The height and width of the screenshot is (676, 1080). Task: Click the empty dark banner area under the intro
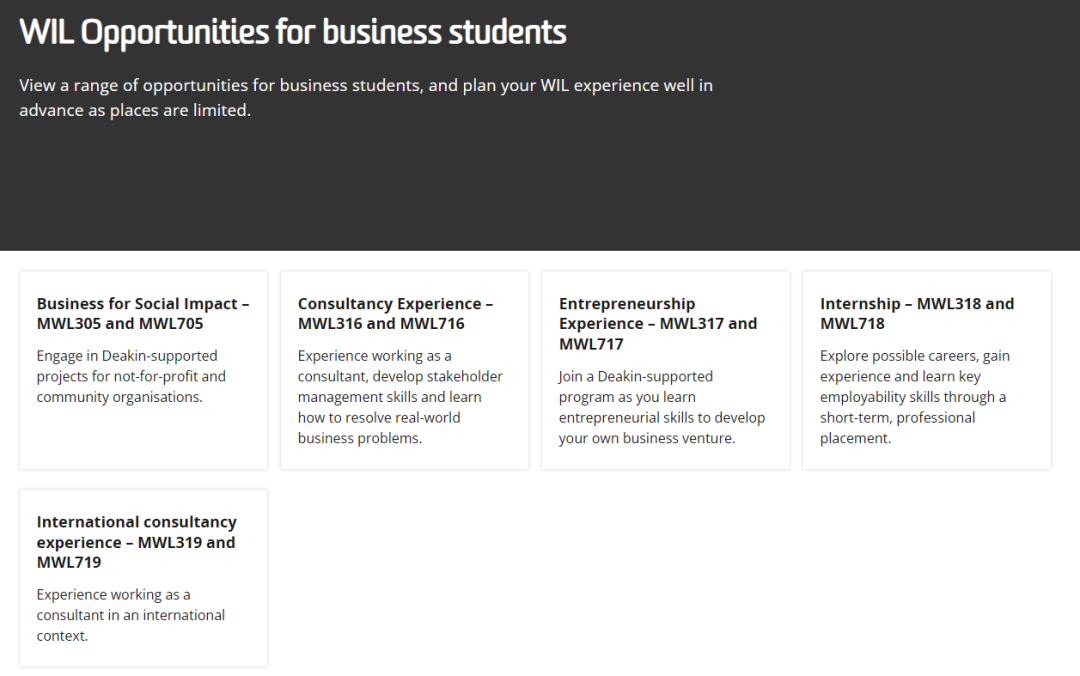click(x=540, y=190)
